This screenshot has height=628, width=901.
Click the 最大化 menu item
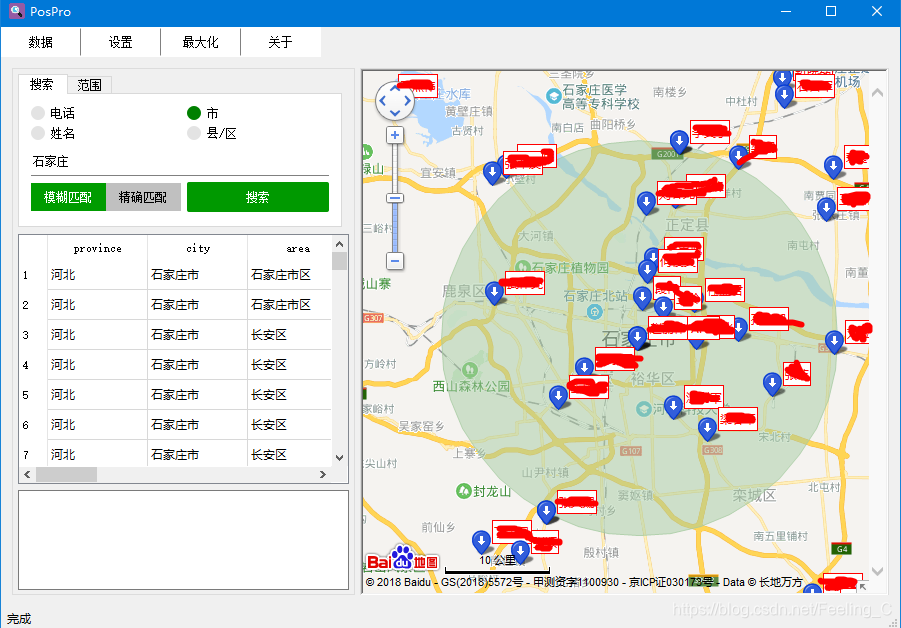tap(201, 42)
